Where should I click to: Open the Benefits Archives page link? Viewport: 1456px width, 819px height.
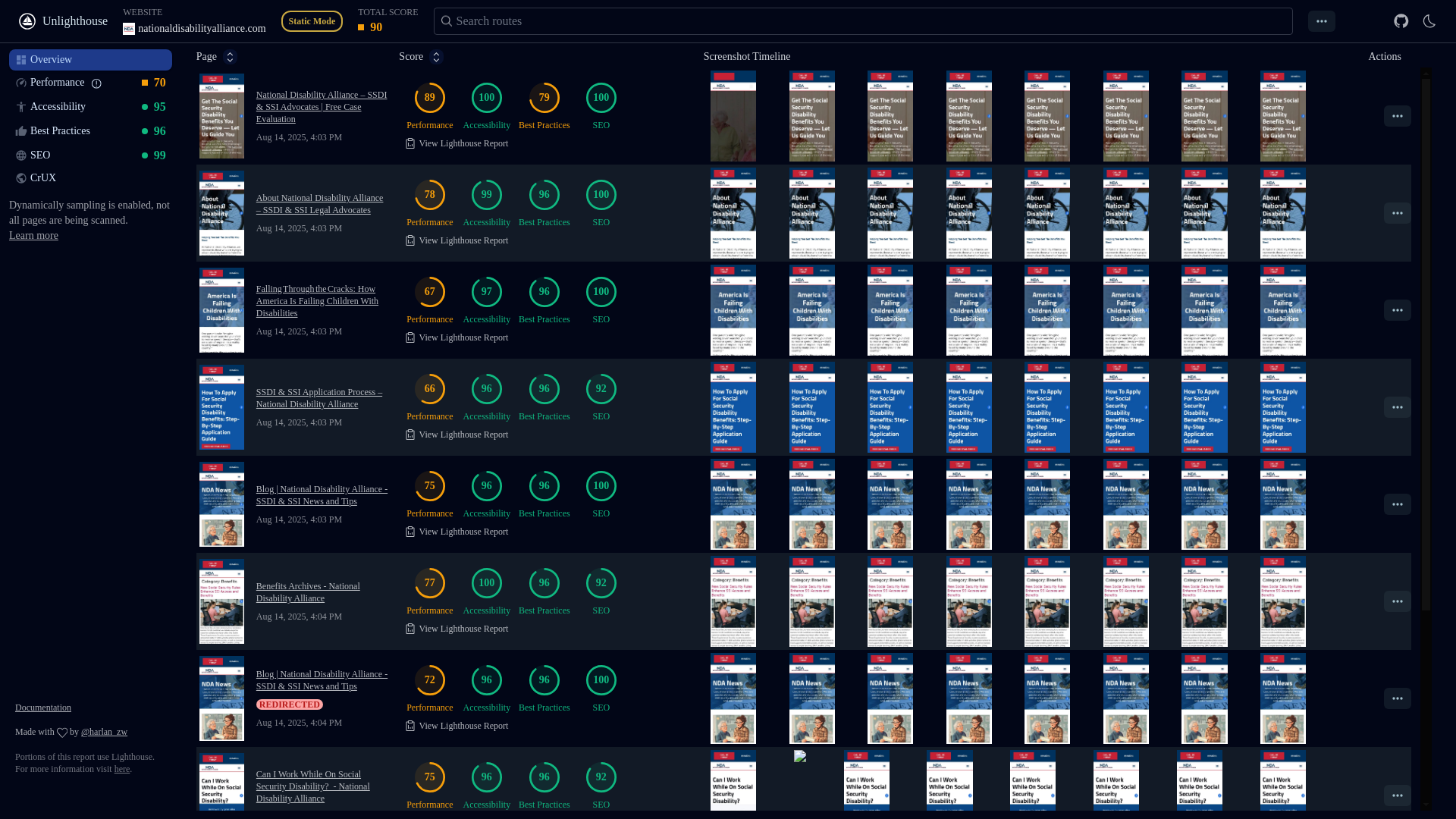coord(308,592)
